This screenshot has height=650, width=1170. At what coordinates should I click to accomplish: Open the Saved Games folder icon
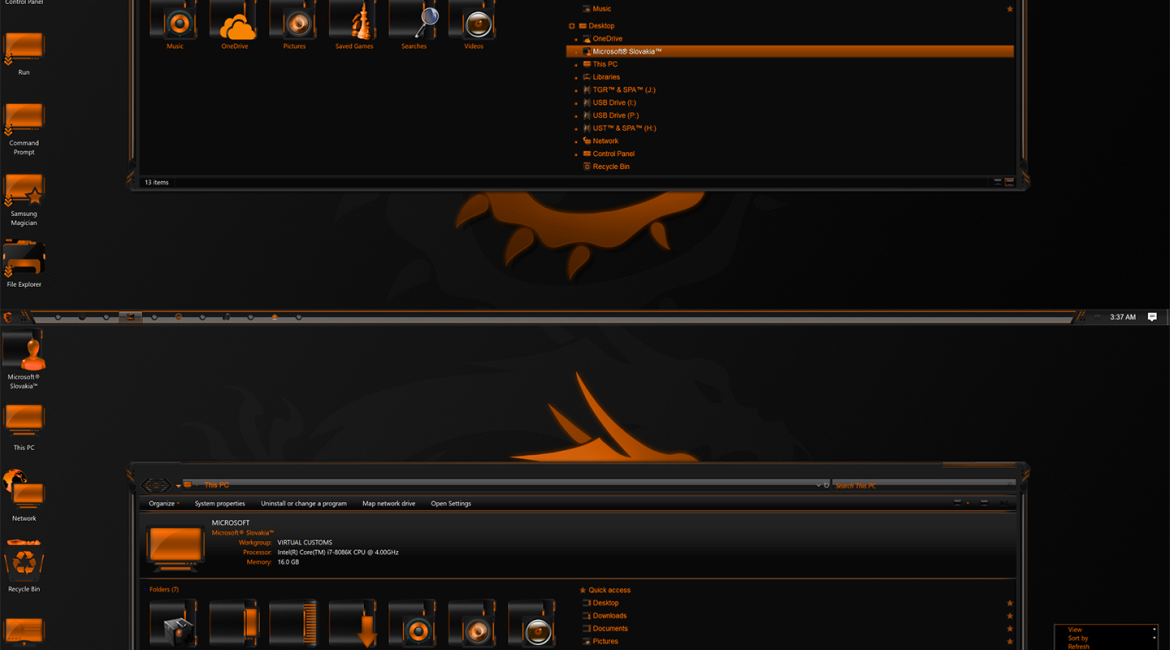click(x=354, y=23)
